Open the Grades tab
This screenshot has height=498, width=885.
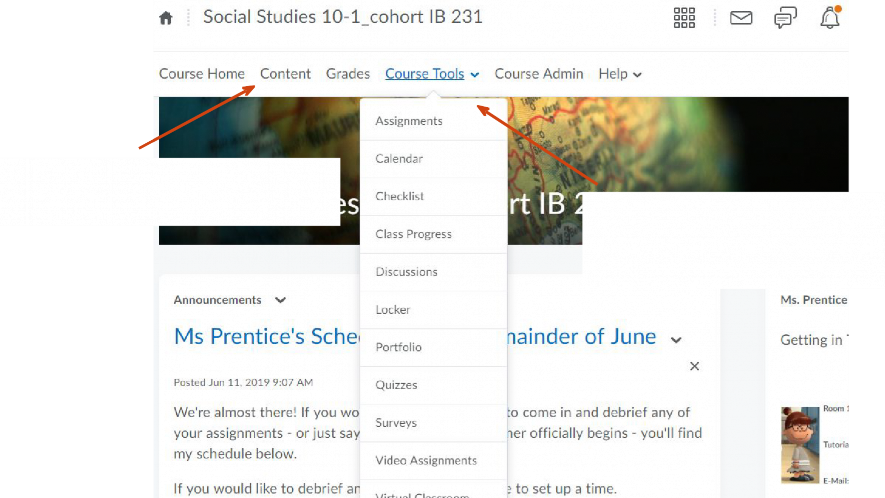tap(348, 74)
